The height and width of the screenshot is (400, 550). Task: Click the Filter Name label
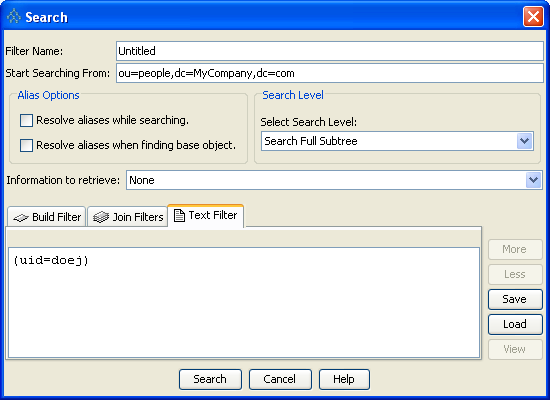click(x=34, y=51)
